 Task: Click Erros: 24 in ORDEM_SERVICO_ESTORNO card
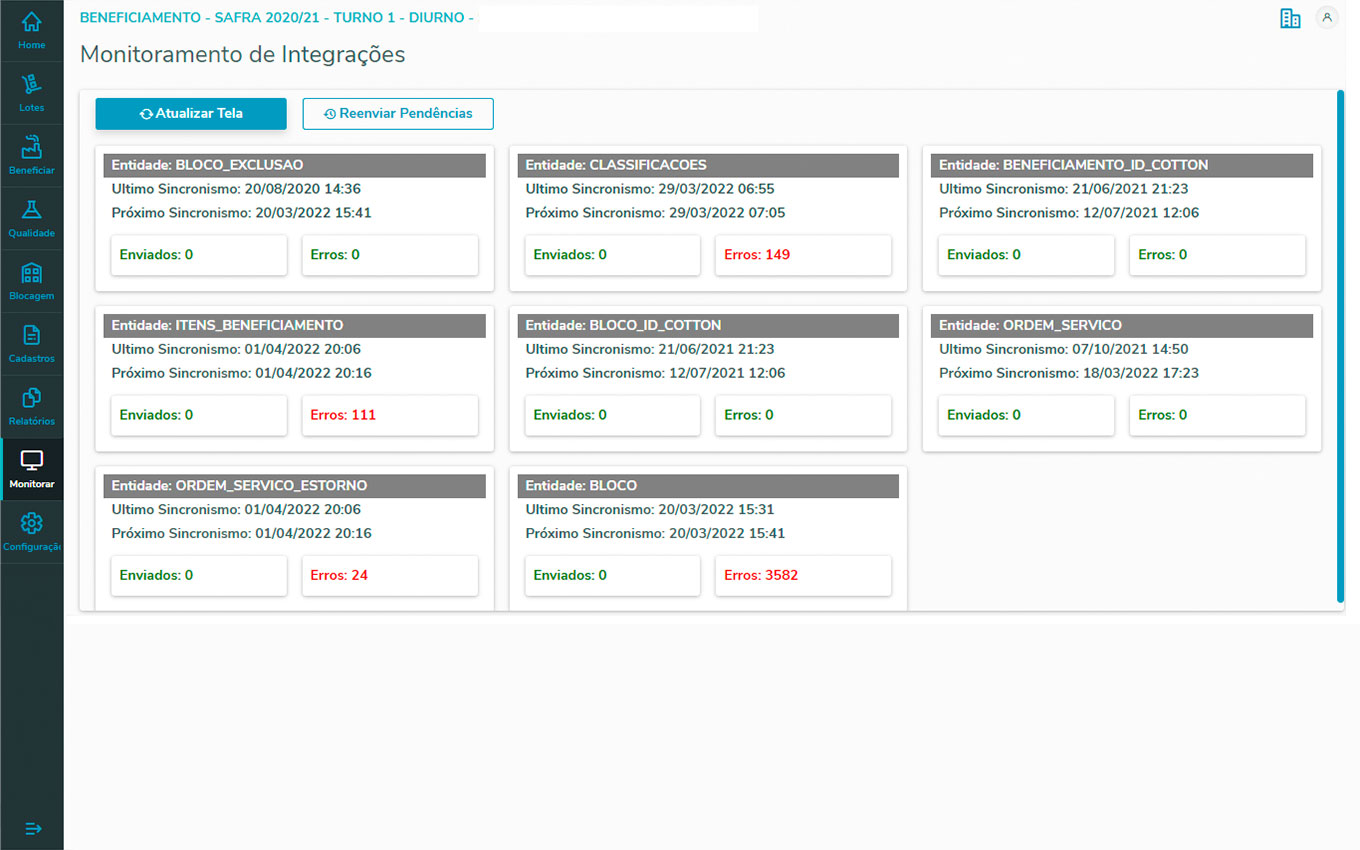[390, 575]
